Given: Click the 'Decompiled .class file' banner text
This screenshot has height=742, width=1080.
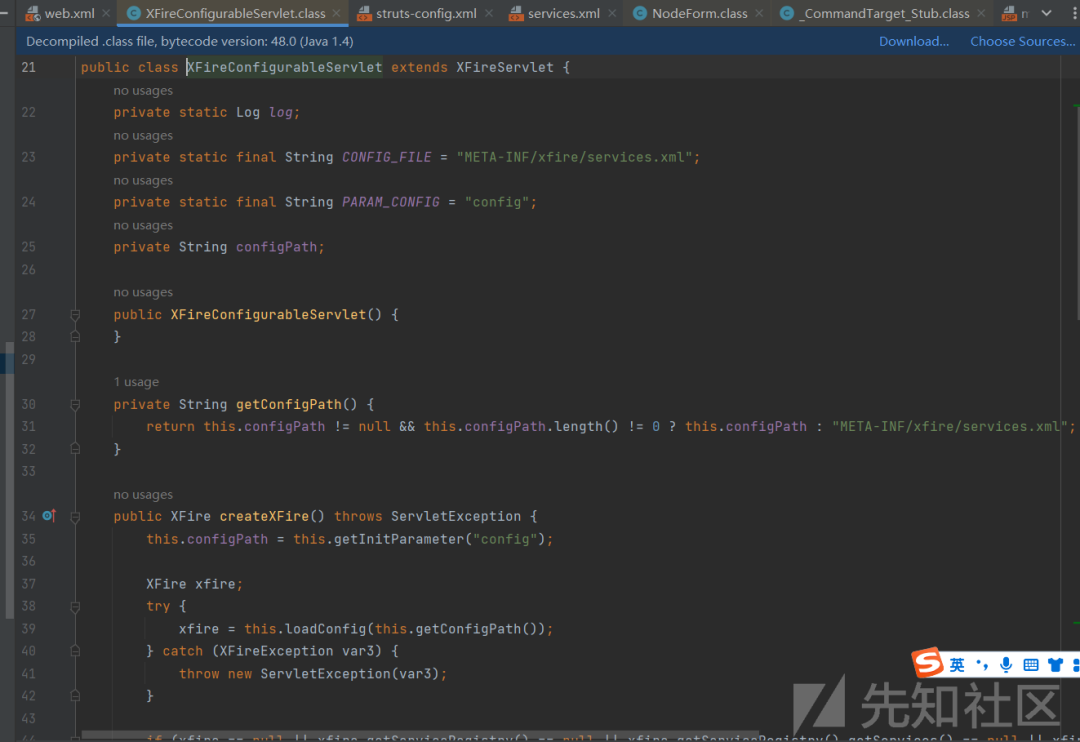Looking at the screenshot, I should coord(189,41).
